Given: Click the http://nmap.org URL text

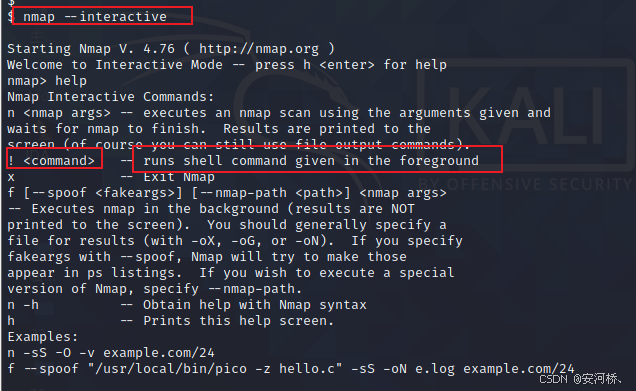Looking at the screenshot, I should click(x=259, y=49).
